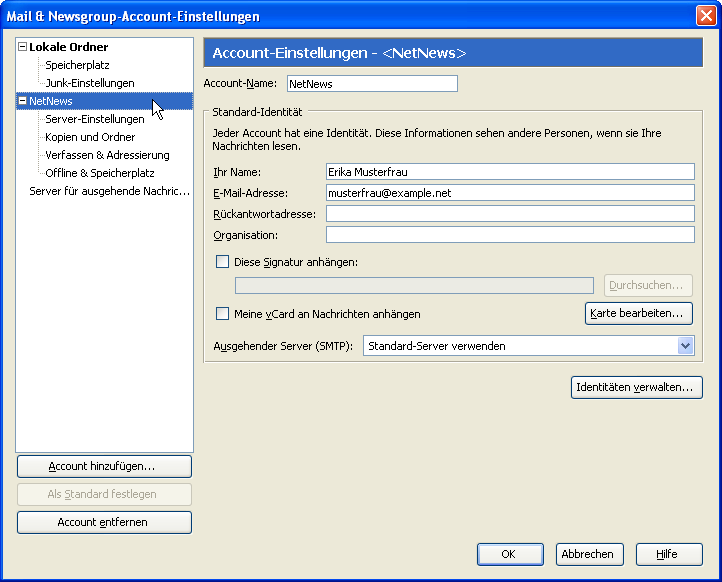
Task: Open Junk-Einstellungen in the sidebar
Action: point(89,83)
